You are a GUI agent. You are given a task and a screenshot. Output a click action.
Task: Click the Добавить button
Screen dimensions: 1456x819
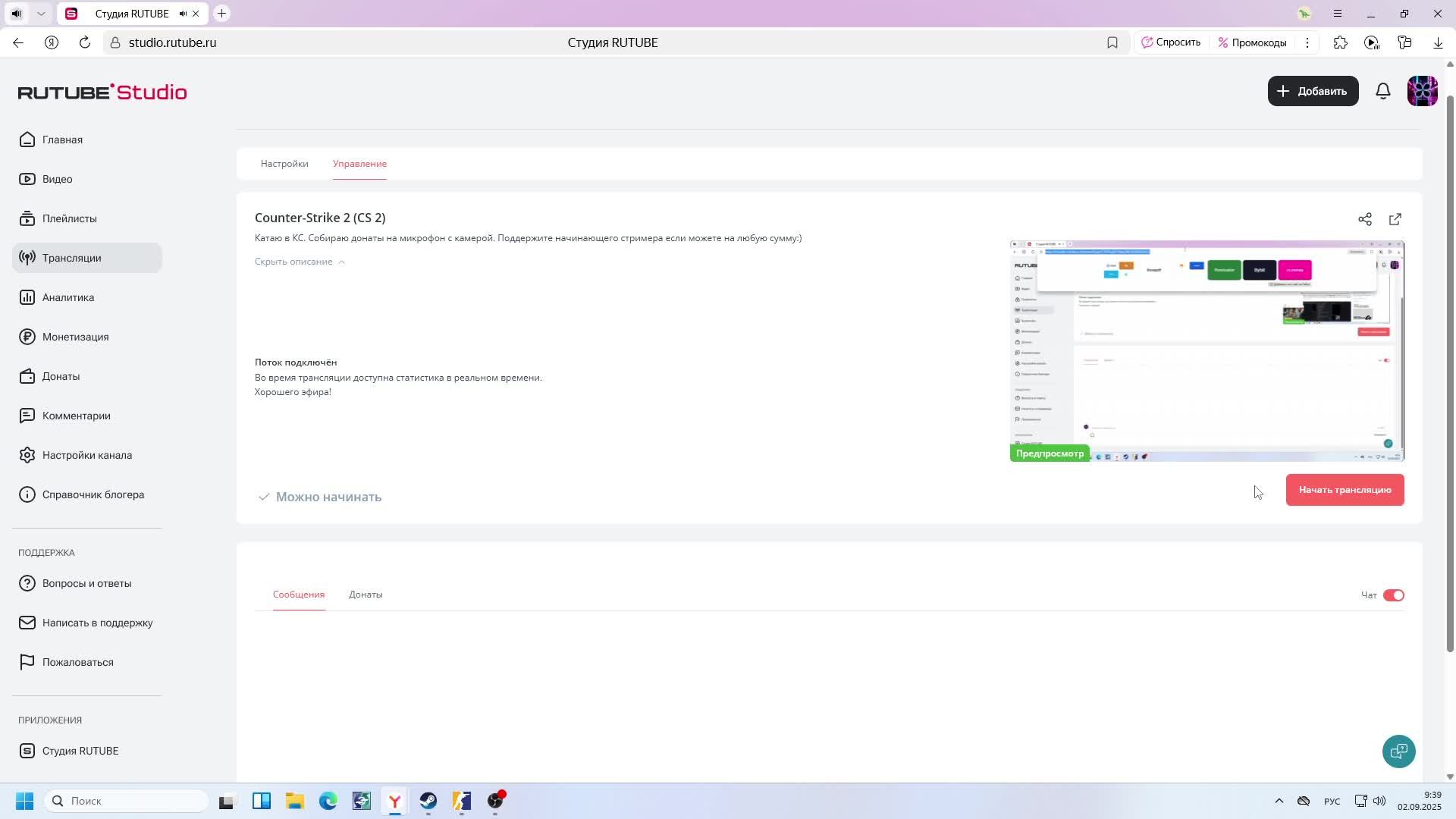point(1313,91)
